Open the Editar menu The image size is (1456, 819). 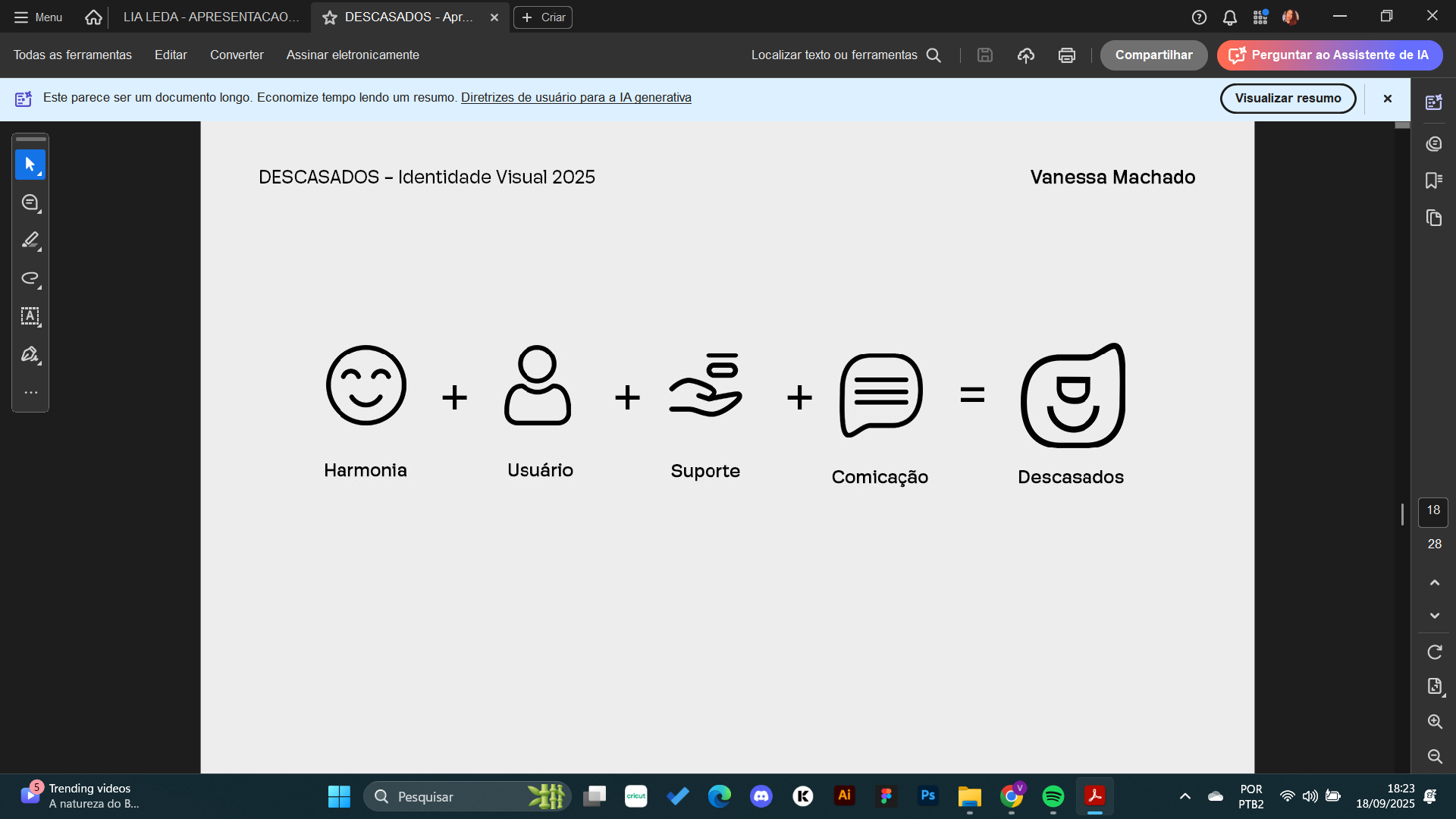[170, 55]
